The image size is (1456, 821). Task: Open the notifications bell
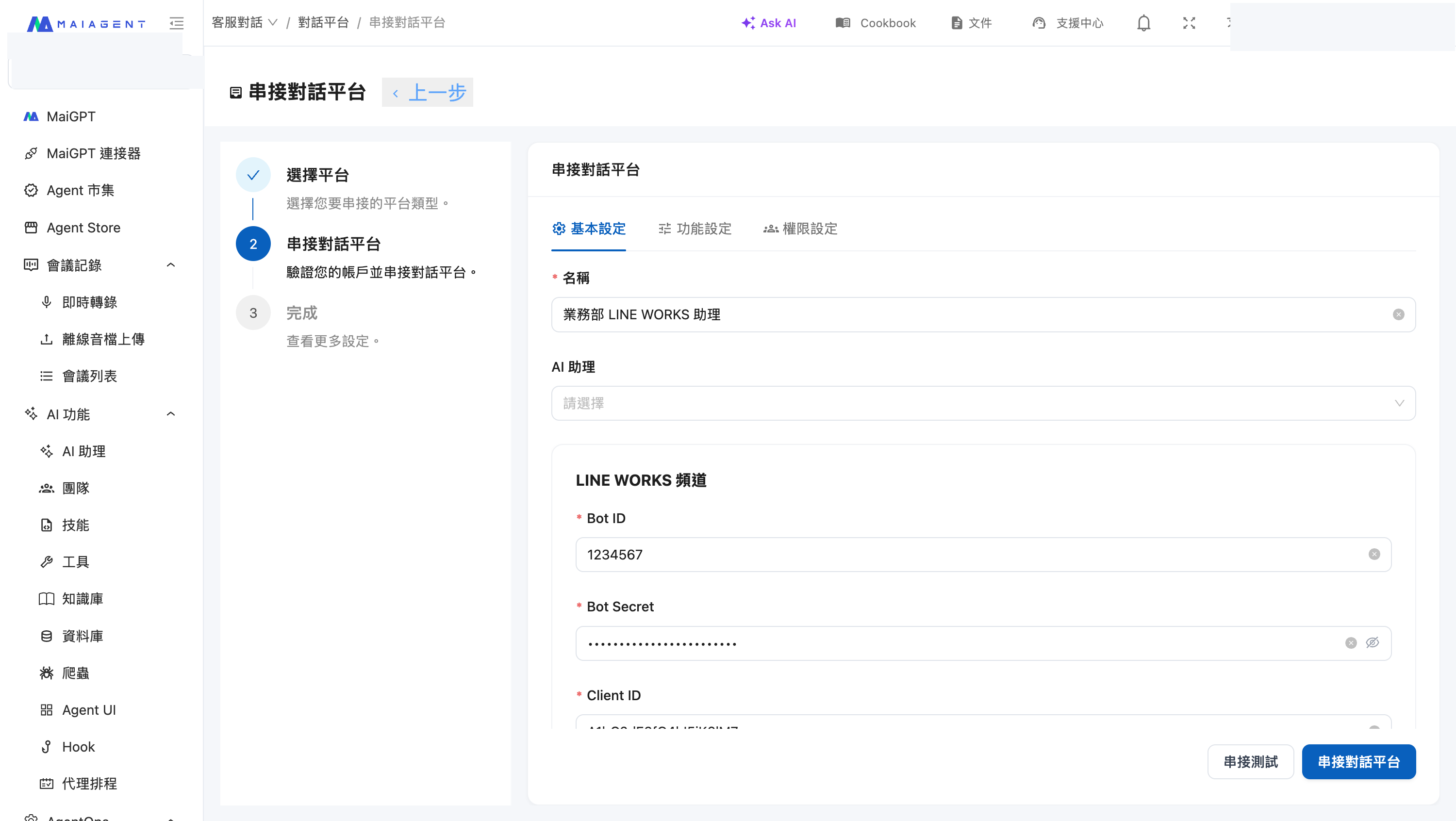pos(1143,23)
